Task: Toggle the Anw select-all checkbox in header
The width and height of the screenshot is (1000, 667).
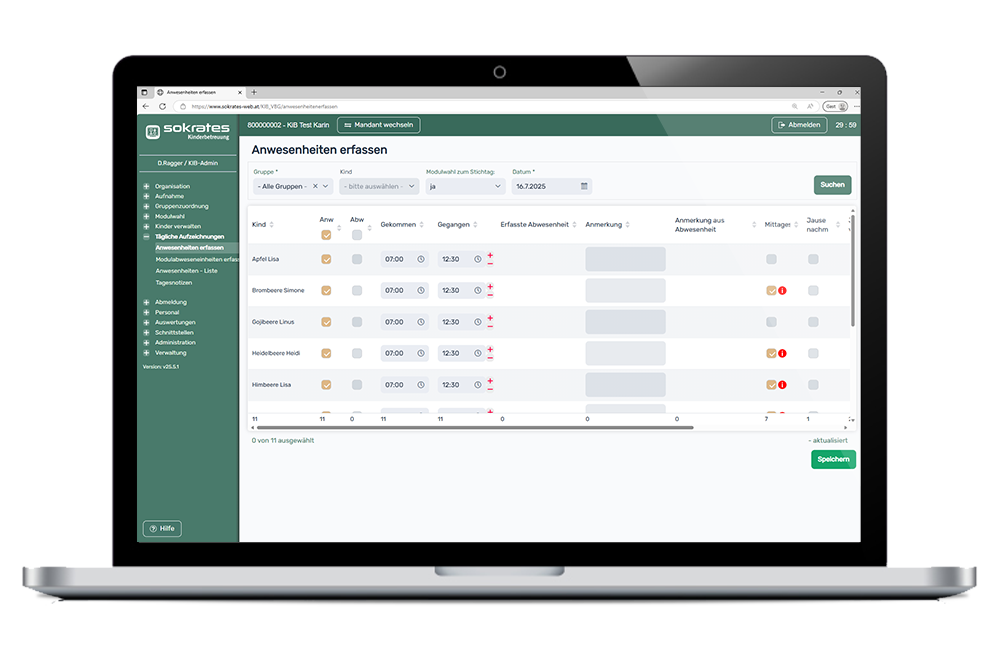Action: pos(326,235)
